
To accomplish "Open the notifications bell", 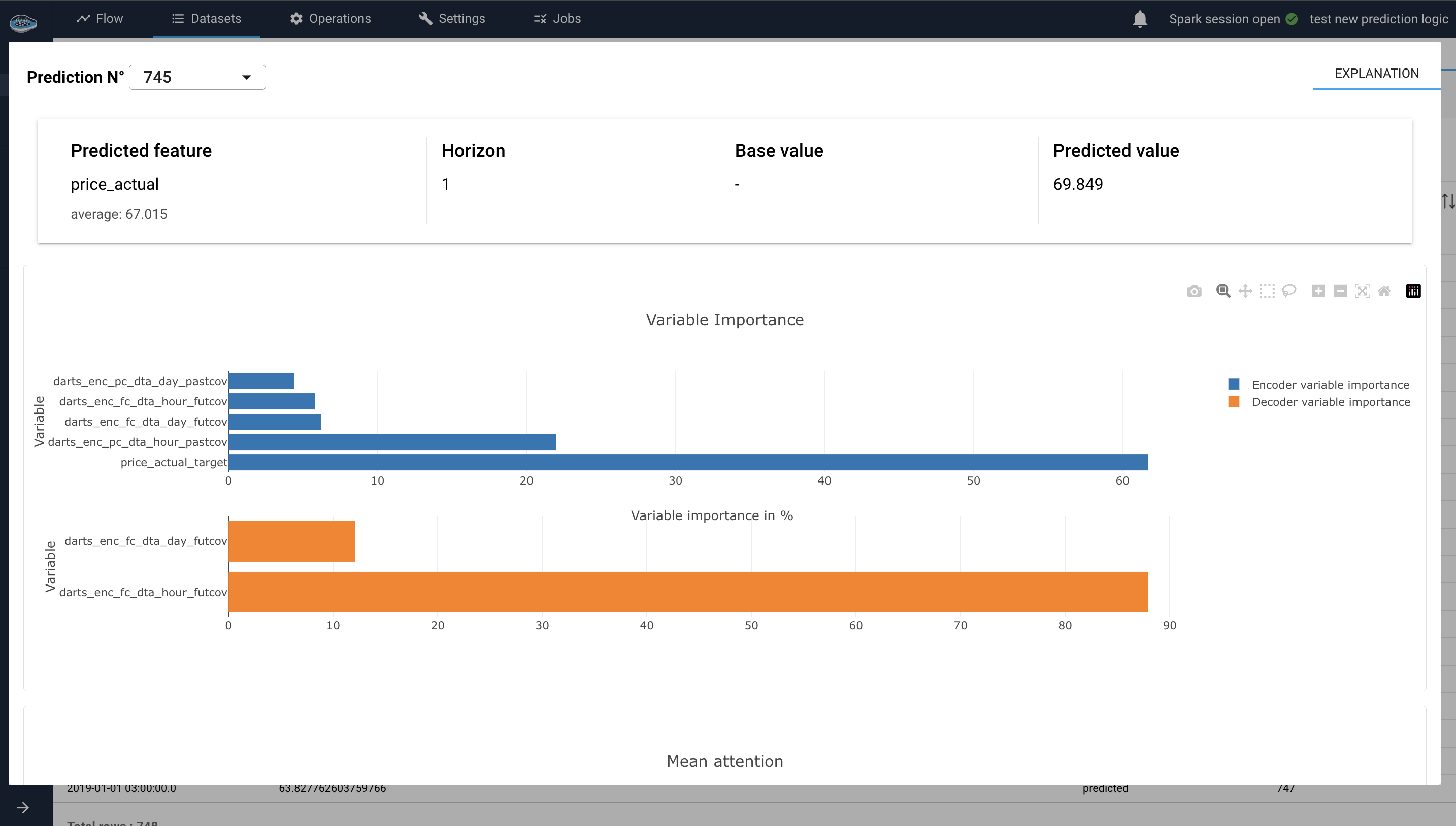I will pos(1140,19).
